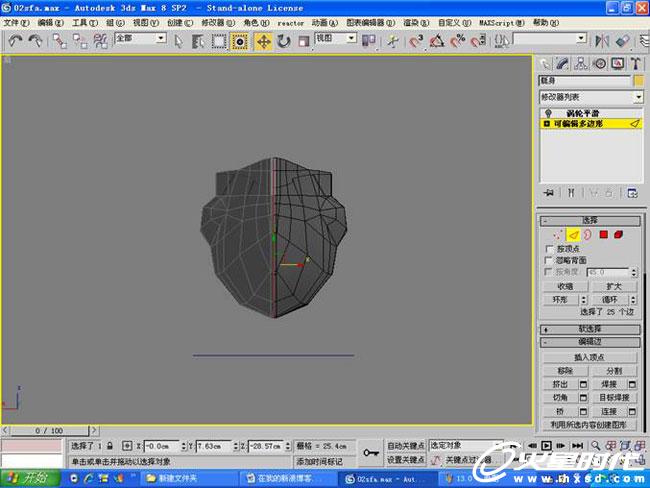Select the Polygon sub-object level red square
Image resolution: width=650 pixels, height=488 pixels.
coord(603,235)
